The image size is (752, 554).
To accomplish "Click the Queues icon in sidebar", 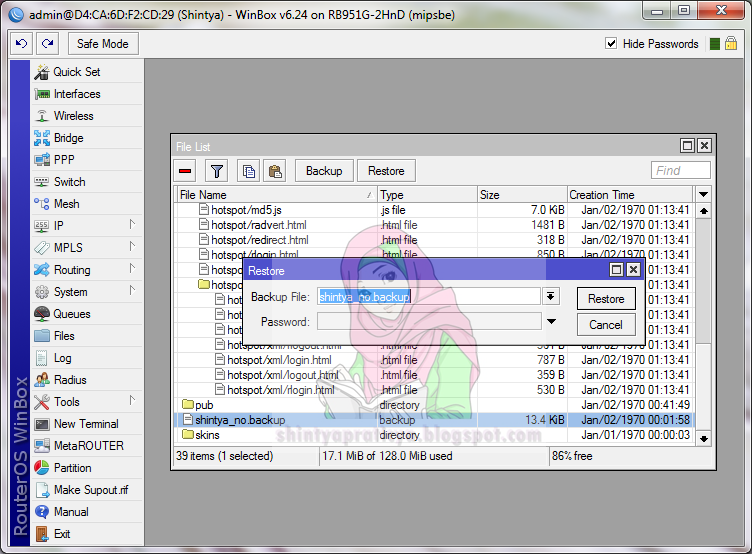I will coord(42,314).
